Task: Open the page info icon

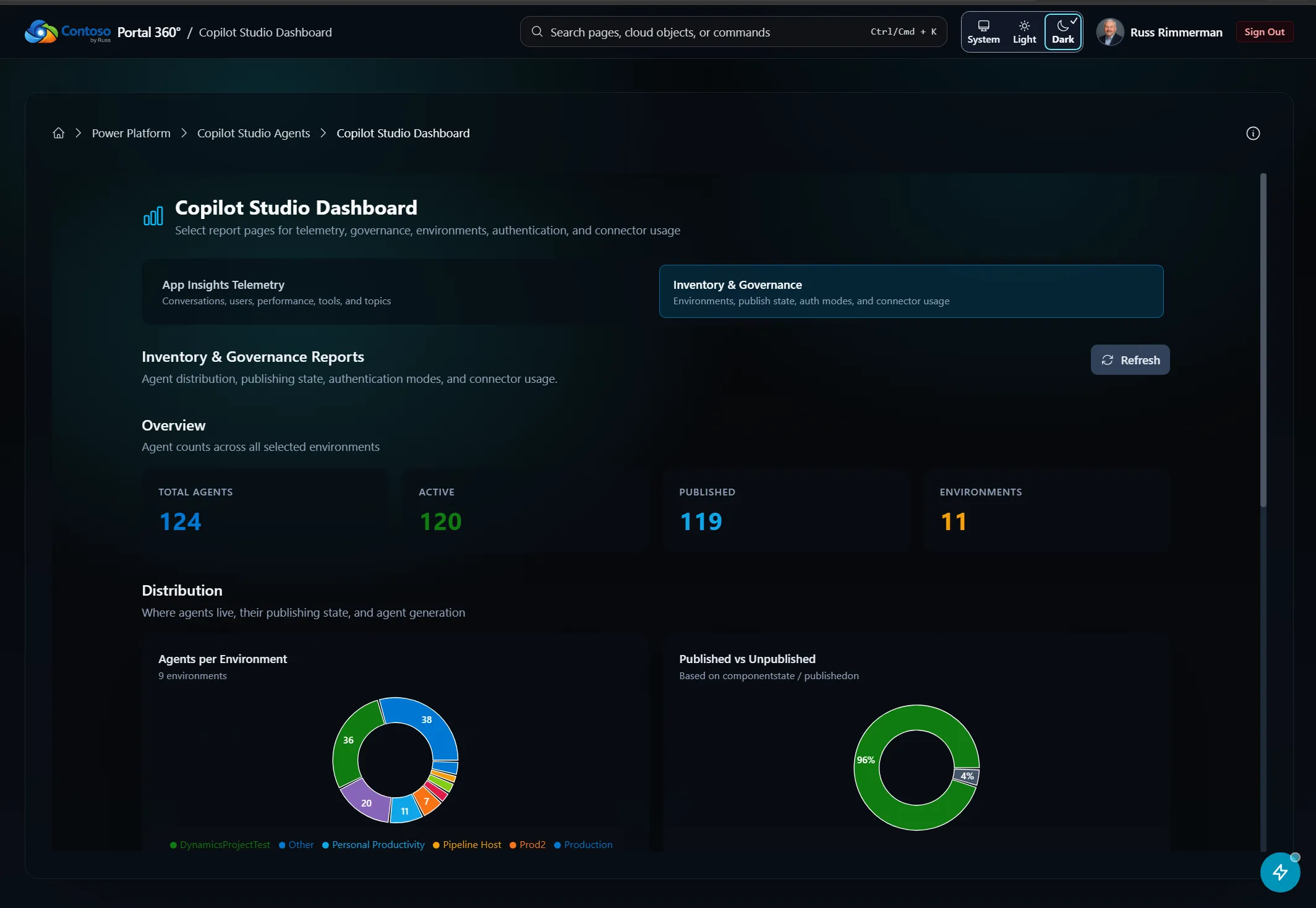Action: 1253,133
